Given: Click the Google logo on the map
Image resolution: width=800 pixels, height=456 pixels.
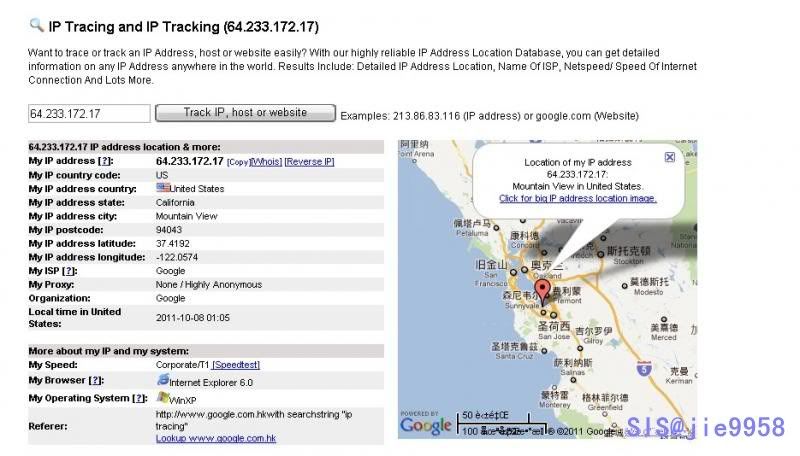Looking at the screenshot, I should [426, 426].
